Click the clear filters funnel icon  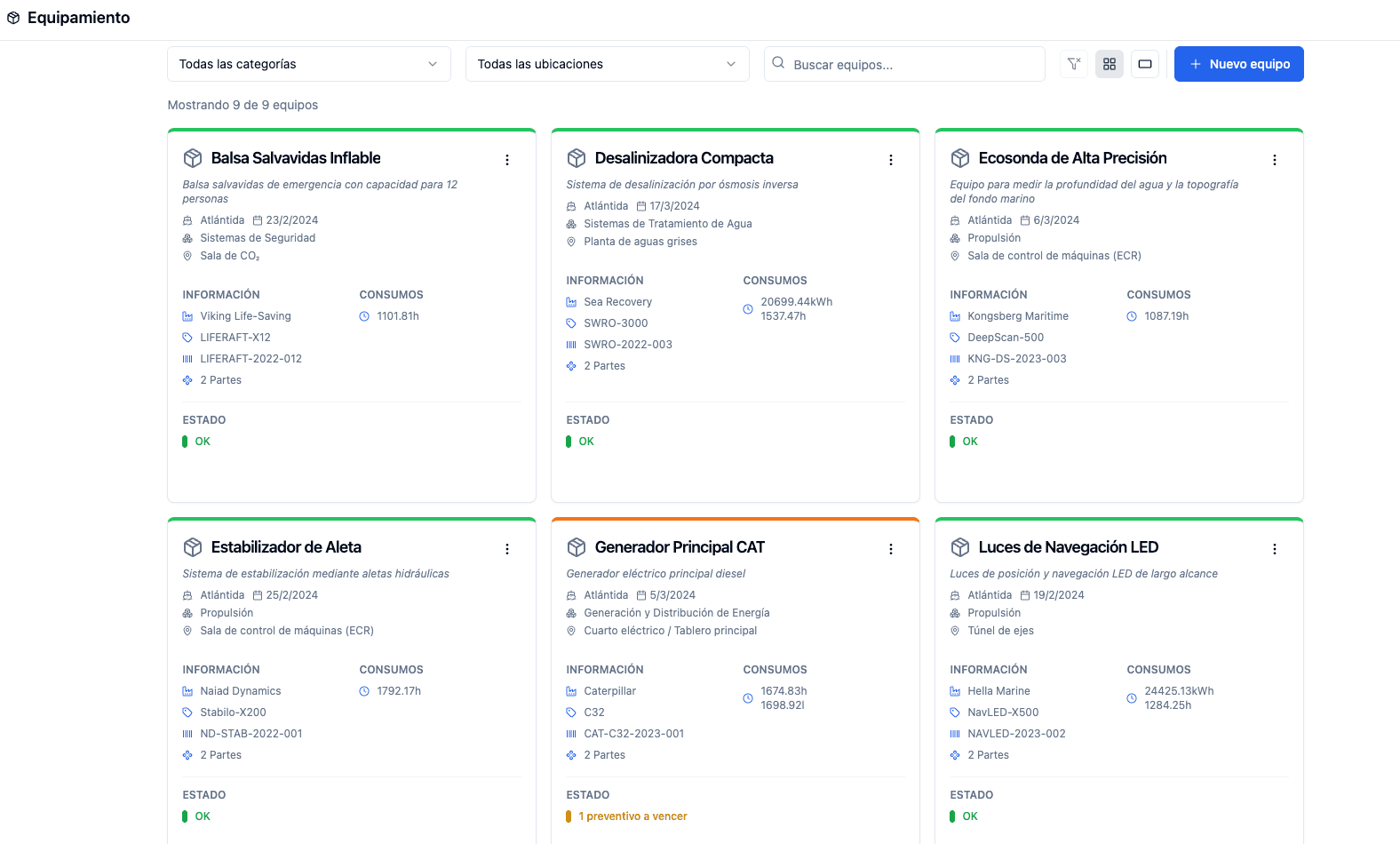pos(1074,64)
